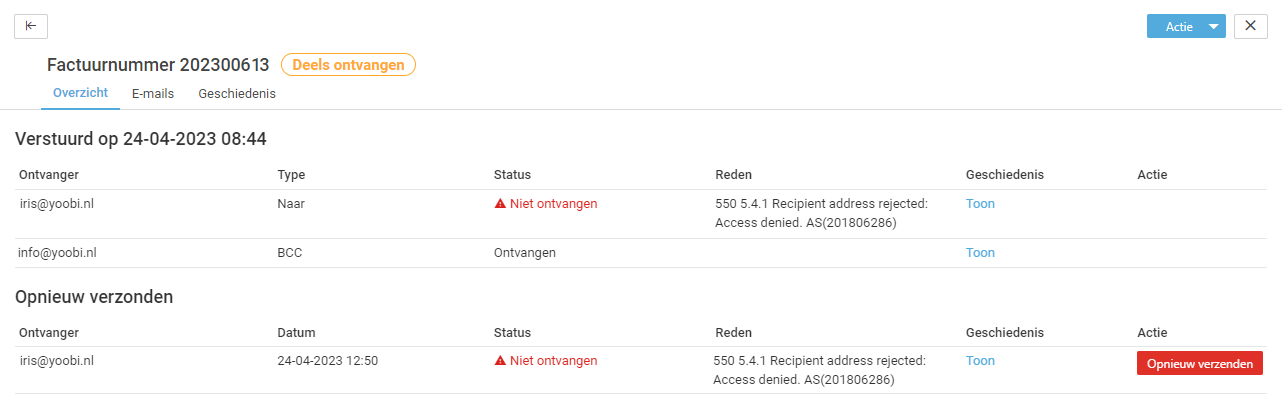Click the Verstuurd op 24-04-2023 08:44 heading
The image size is (1282, 414).
tap(141, 139)
